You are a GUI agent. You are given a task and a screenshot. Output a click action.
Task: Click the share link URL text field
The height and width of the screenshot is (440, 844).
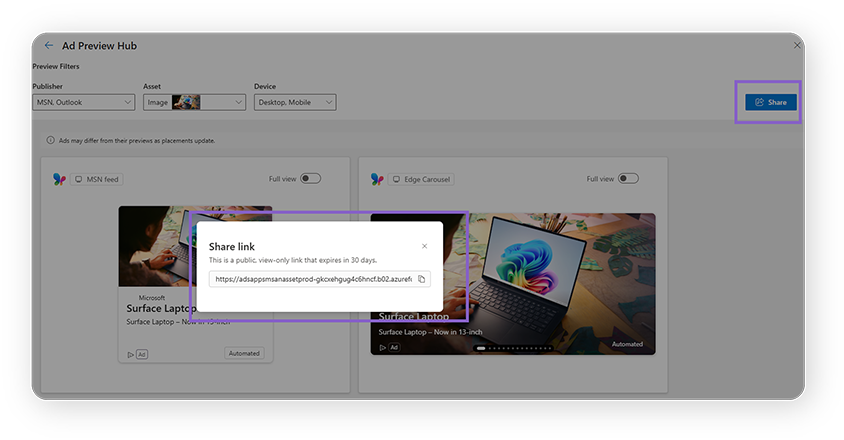[x=313, y=279]
